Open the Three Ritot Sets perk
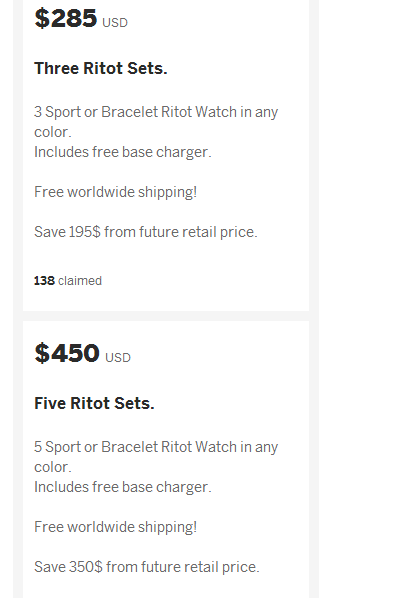The height and width of the screenshot is (598, 413). 101,68
